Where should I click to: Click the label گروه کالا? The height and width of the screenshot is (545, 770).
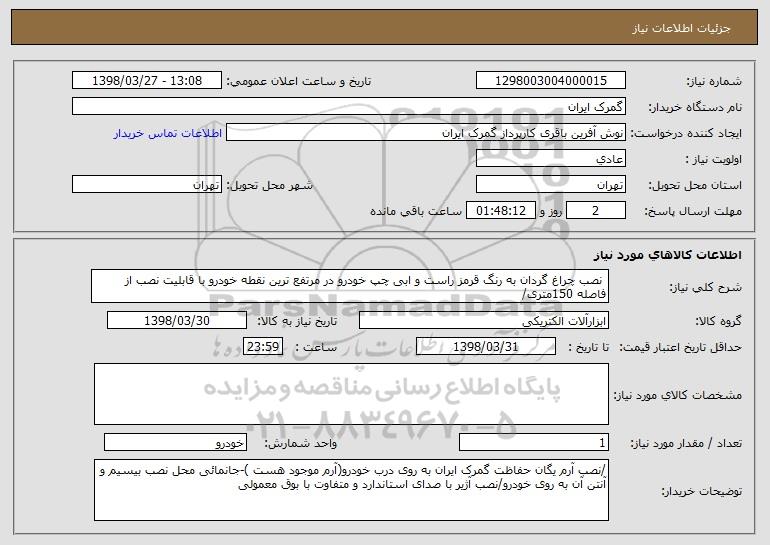(x=718, y=321)
